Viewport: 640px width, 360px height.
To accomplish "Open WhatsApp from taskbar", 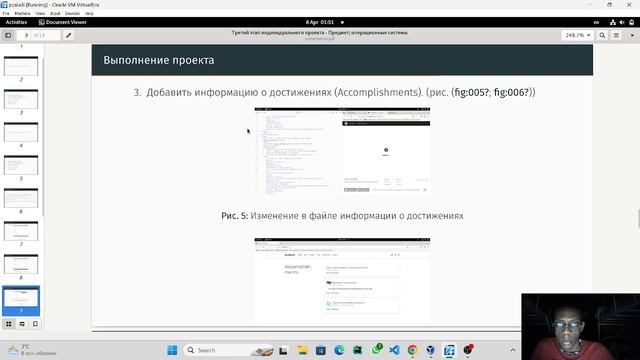I will pyautogui.click(x=376, y=350).
